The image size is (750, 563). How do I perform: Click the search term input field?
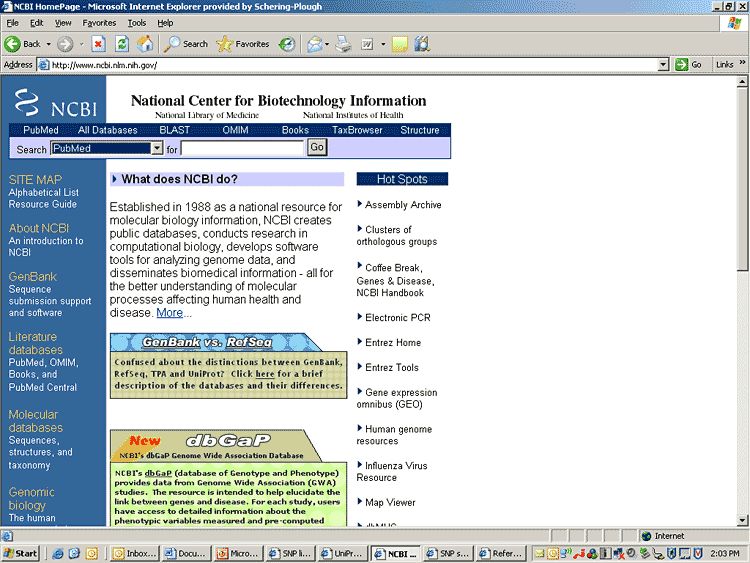tap(243, 148)
